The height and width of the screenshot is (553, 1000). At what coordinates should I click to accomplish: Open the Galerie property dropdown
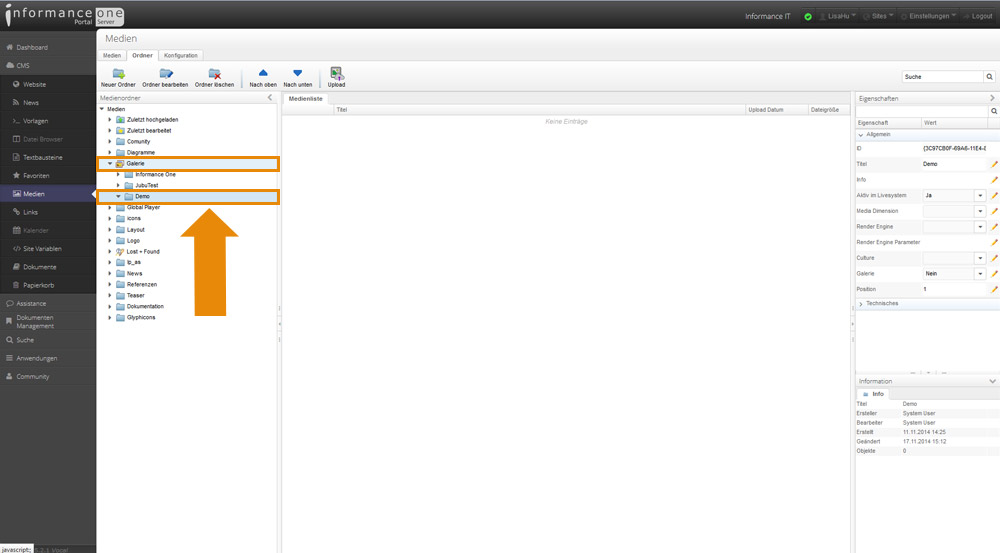tap(980, 274)
